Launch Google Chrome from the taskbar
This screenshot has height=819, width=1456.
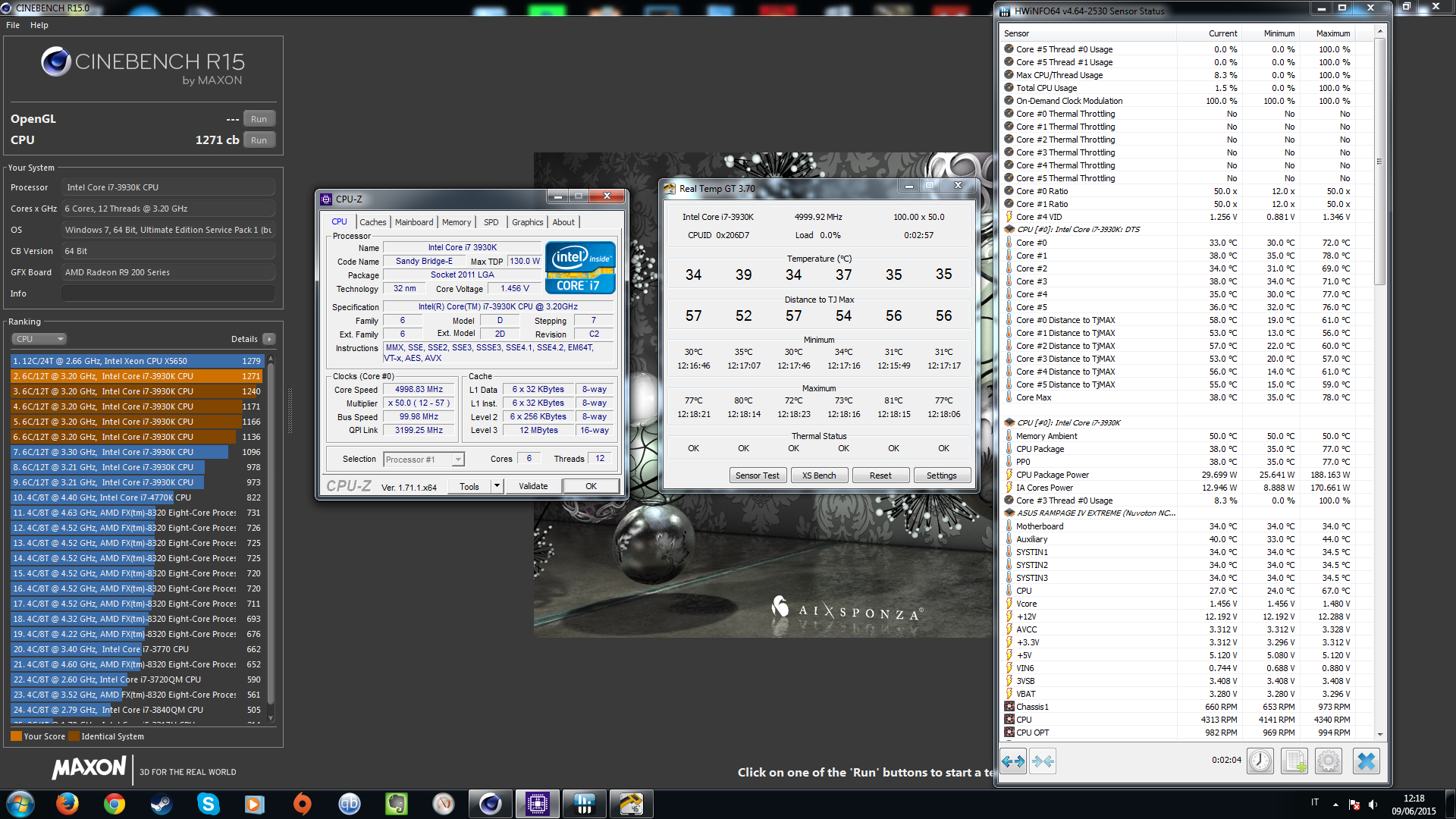coord(115,804)
